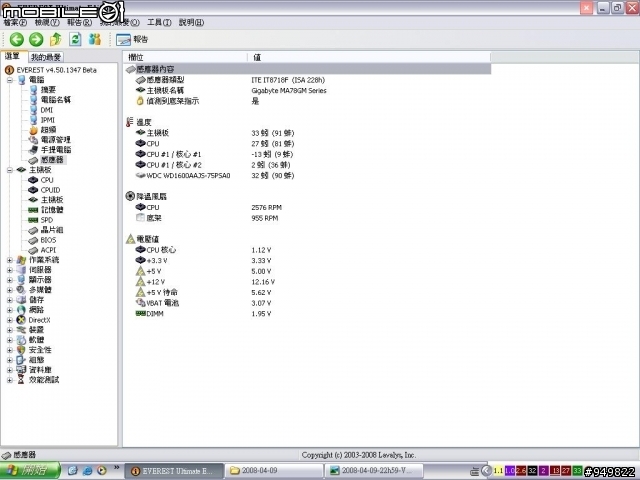The image size is (640, 480).
Task: Click the 記憶體 memory module icon
Action: (33, 210)
